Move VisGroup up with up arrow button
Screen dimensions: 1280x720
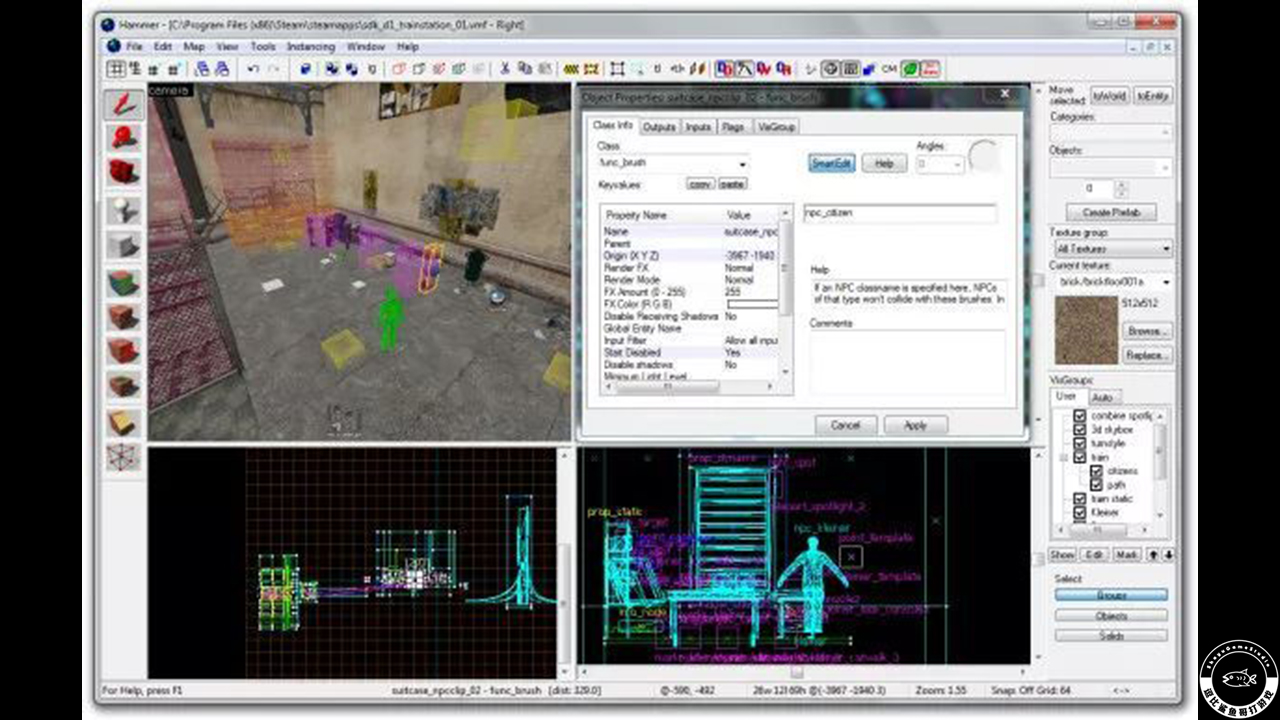coord(1153,554)
